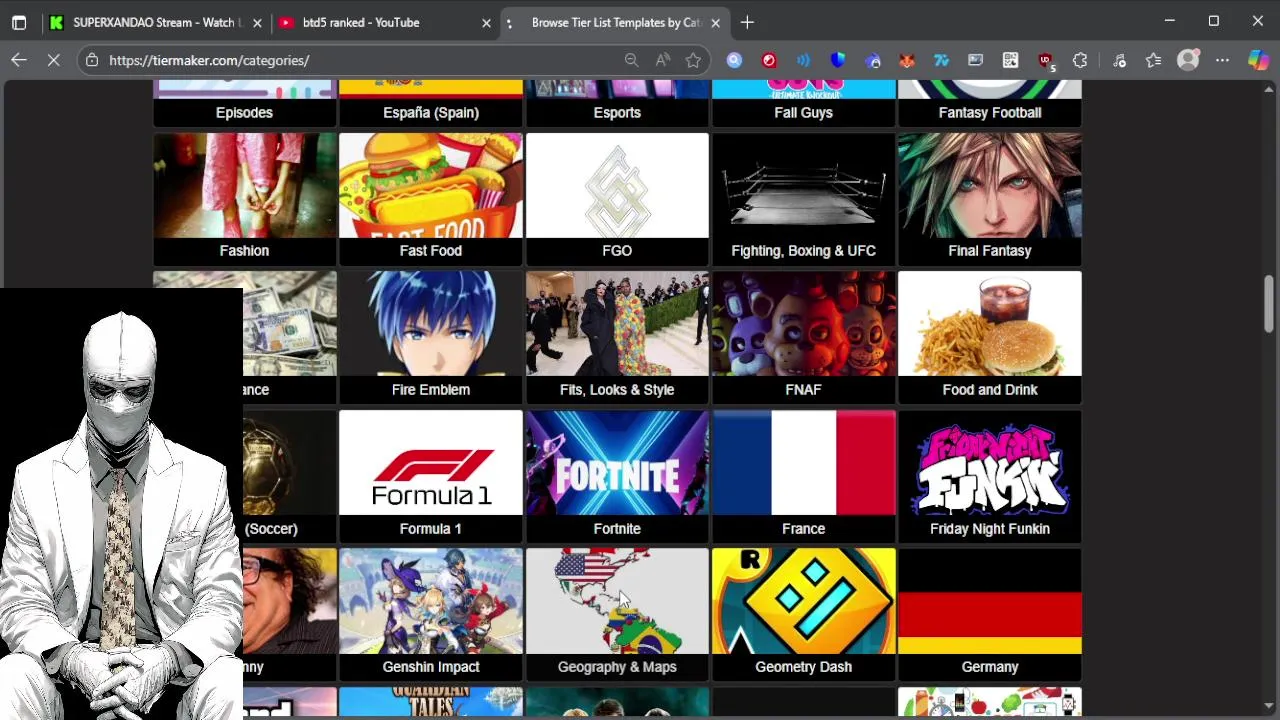Image resolution: width=1280 pixels, height=720 pixels.
Task: Add page to favorites star
Action: pos(693,60)
